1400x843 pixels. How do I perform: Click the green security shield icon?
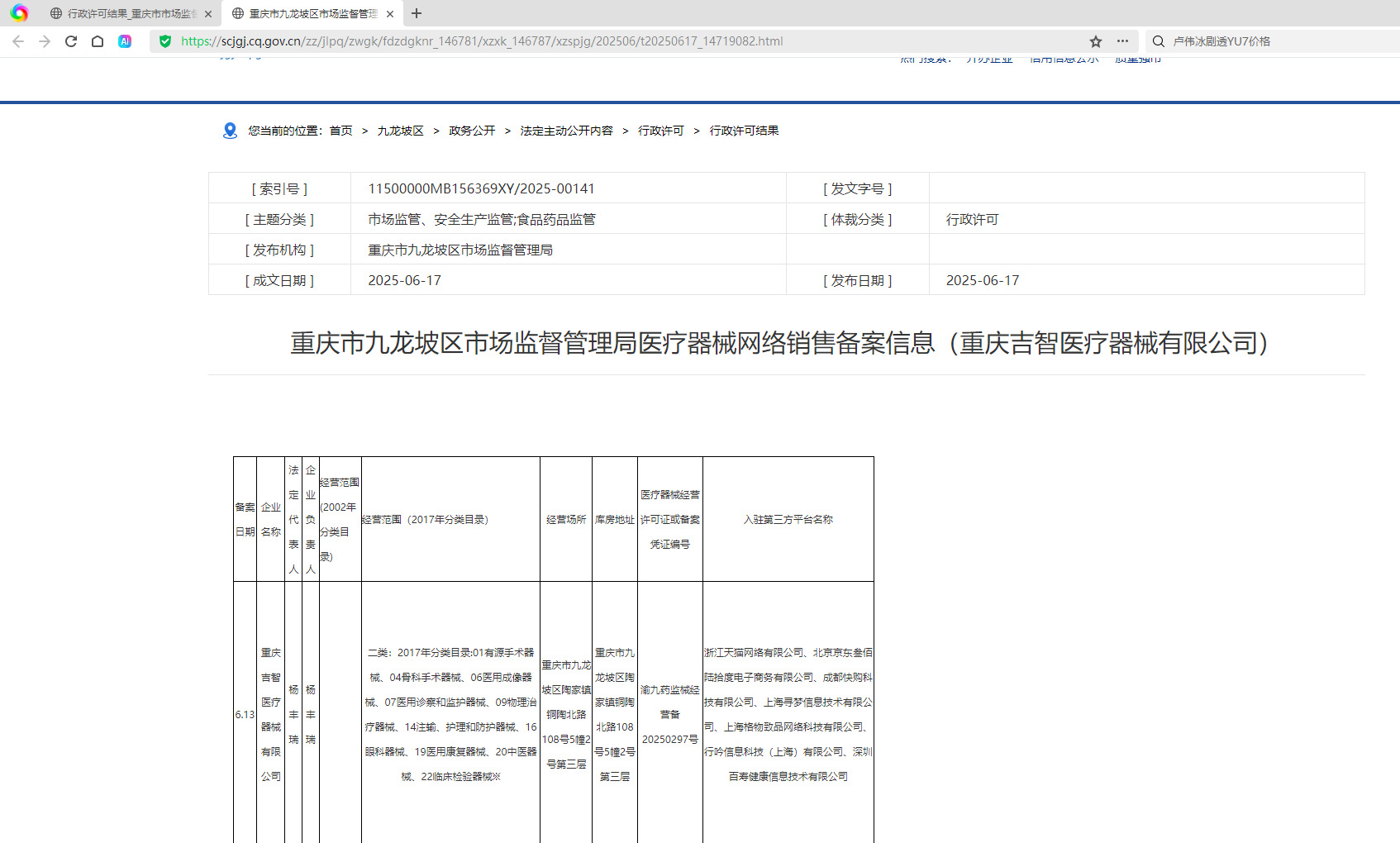click(165, 41)
